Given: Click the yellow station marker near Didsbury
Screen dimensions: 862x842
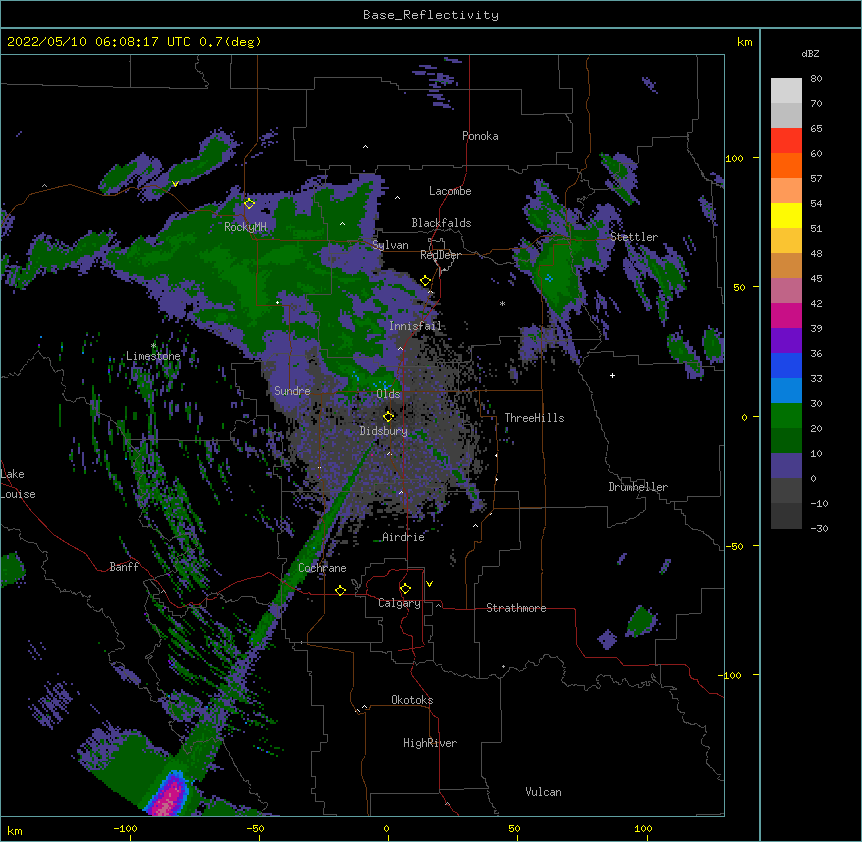Looking at the screenshot, I should coord(389,416).
